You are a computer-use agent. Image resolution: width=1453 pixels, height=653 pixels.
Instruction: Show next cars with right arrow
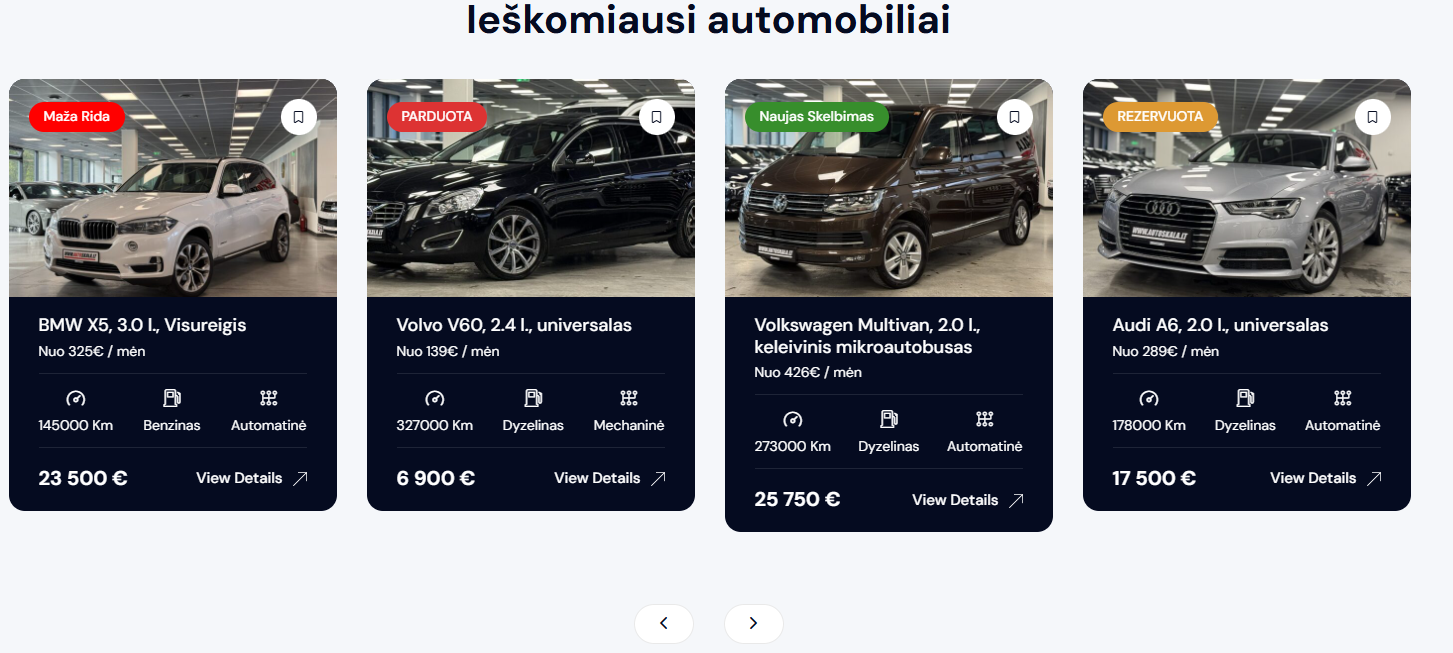pyautogui.click(x=754, y=624)
